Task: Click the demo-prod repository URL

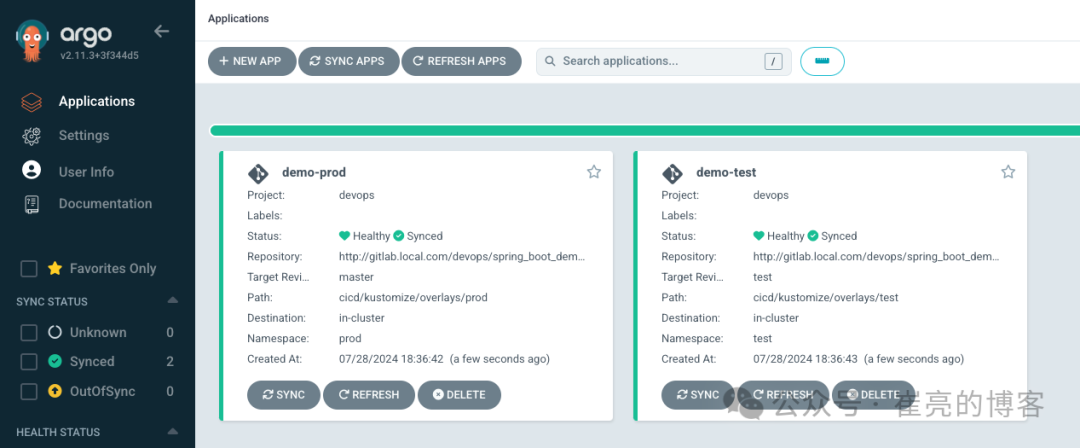Action: 462,256
